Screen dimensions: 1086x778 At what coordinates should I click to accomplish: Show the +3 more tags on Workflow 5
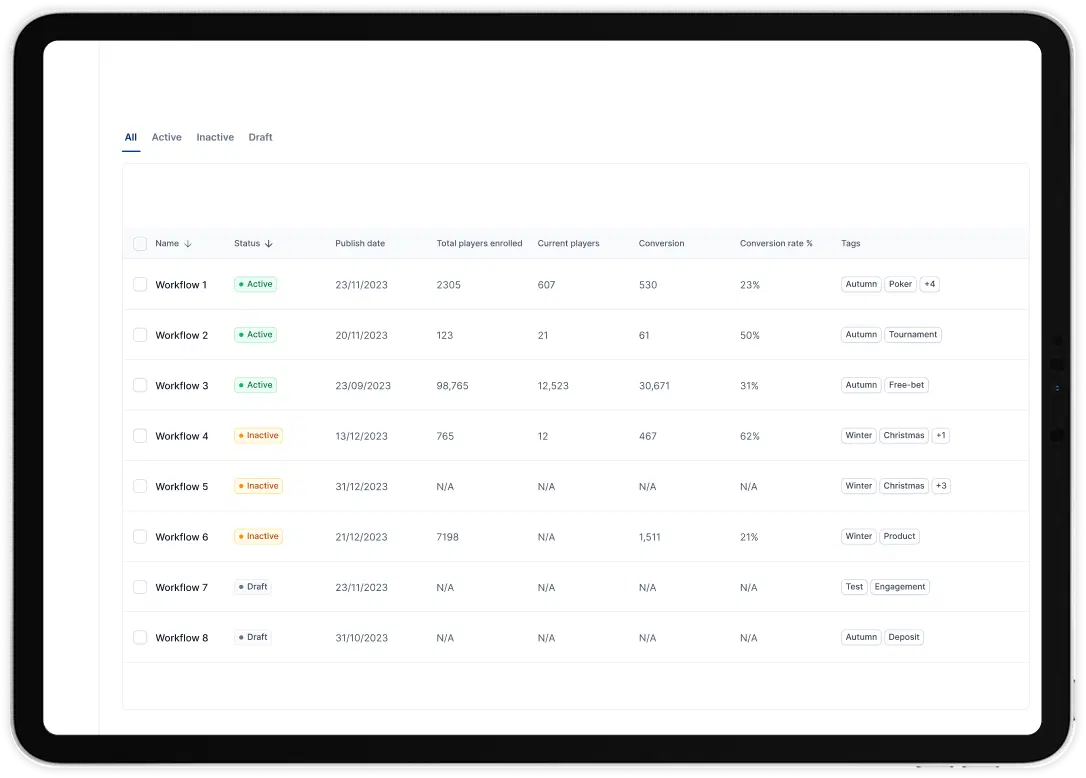coord(941,486)
